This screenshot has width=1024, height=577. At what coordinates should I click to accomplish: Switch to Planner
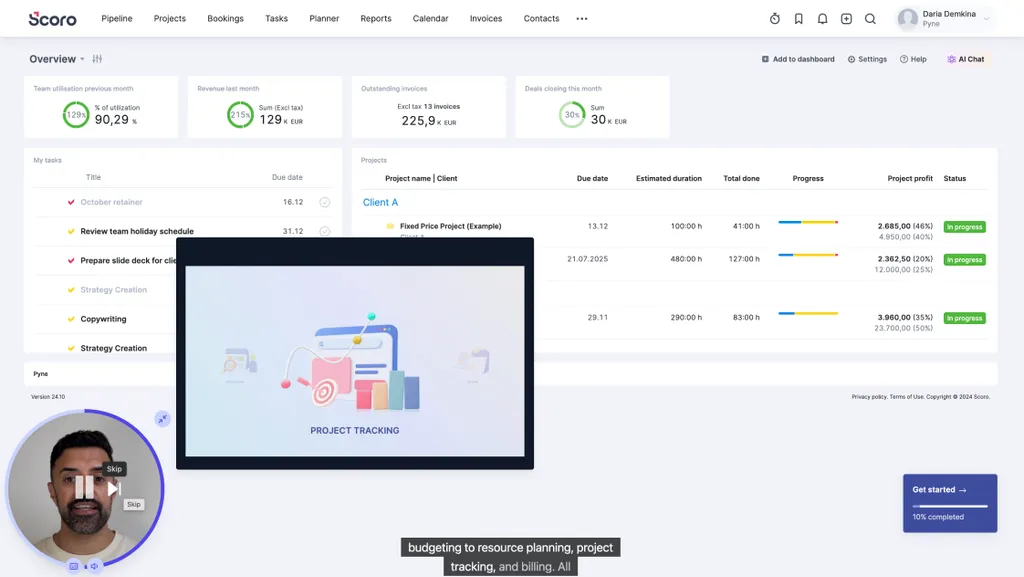click(324, 18)
